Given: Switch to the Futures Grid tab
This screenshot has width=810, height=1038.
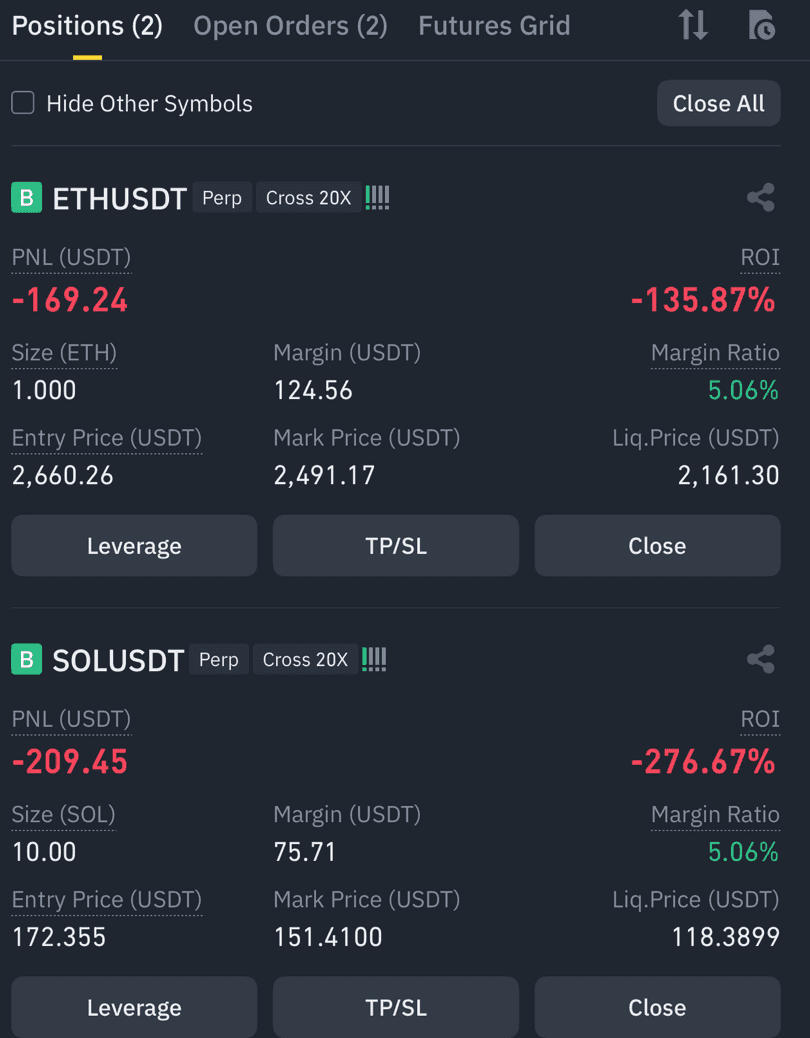Looking at the screenshot, I should 494,26.
